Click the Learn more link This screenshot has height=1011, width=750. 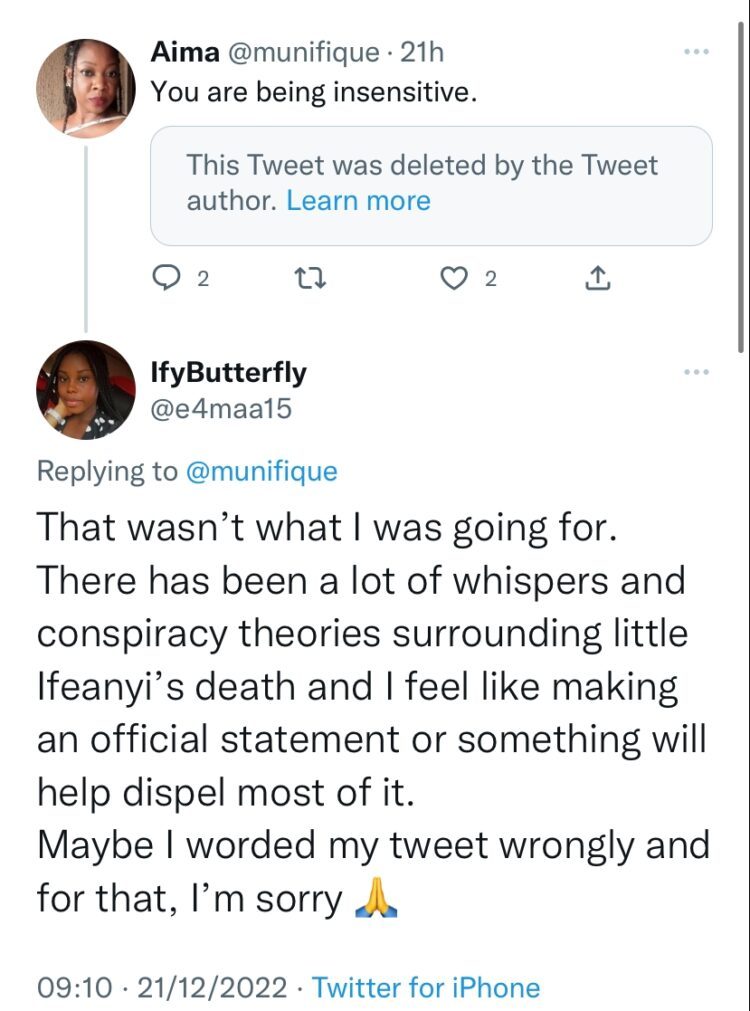click(358, 200)
